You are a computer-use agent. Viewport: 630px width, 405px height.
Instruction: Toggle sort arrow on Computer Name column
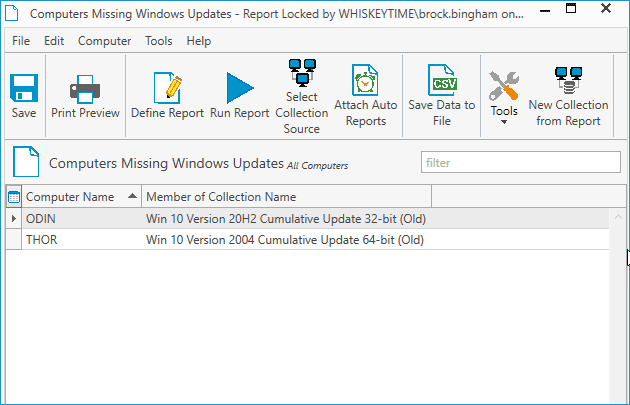tap(132, 196)
